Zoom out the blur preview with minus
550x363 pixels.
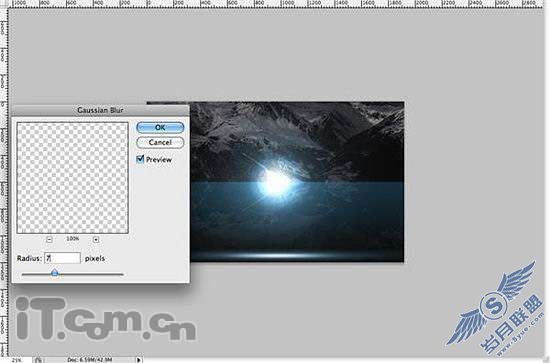point(49,240)
